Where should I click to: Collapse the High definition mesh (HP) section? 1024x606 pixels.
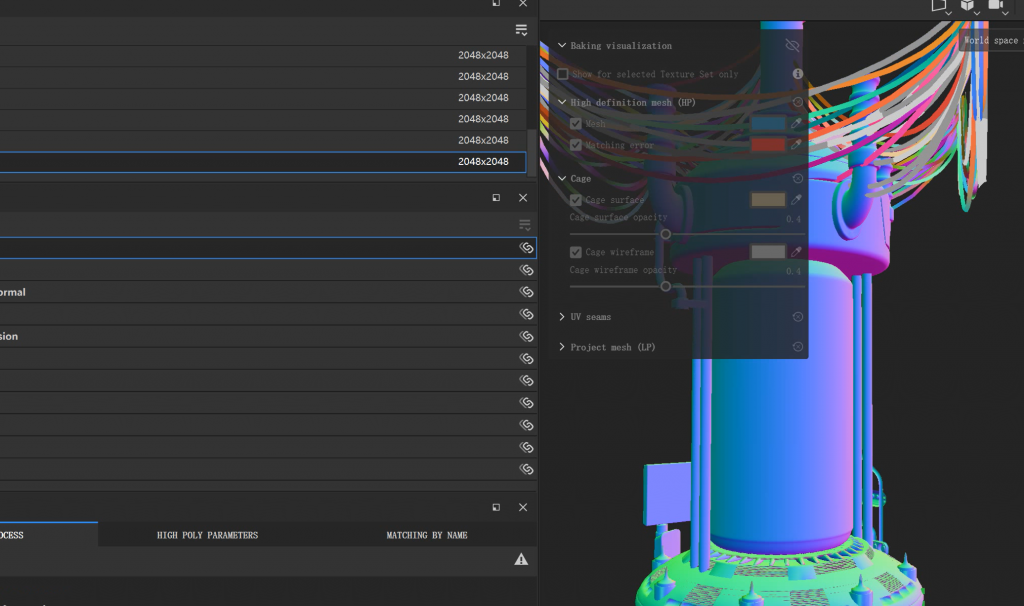click(x=562, y=102)
